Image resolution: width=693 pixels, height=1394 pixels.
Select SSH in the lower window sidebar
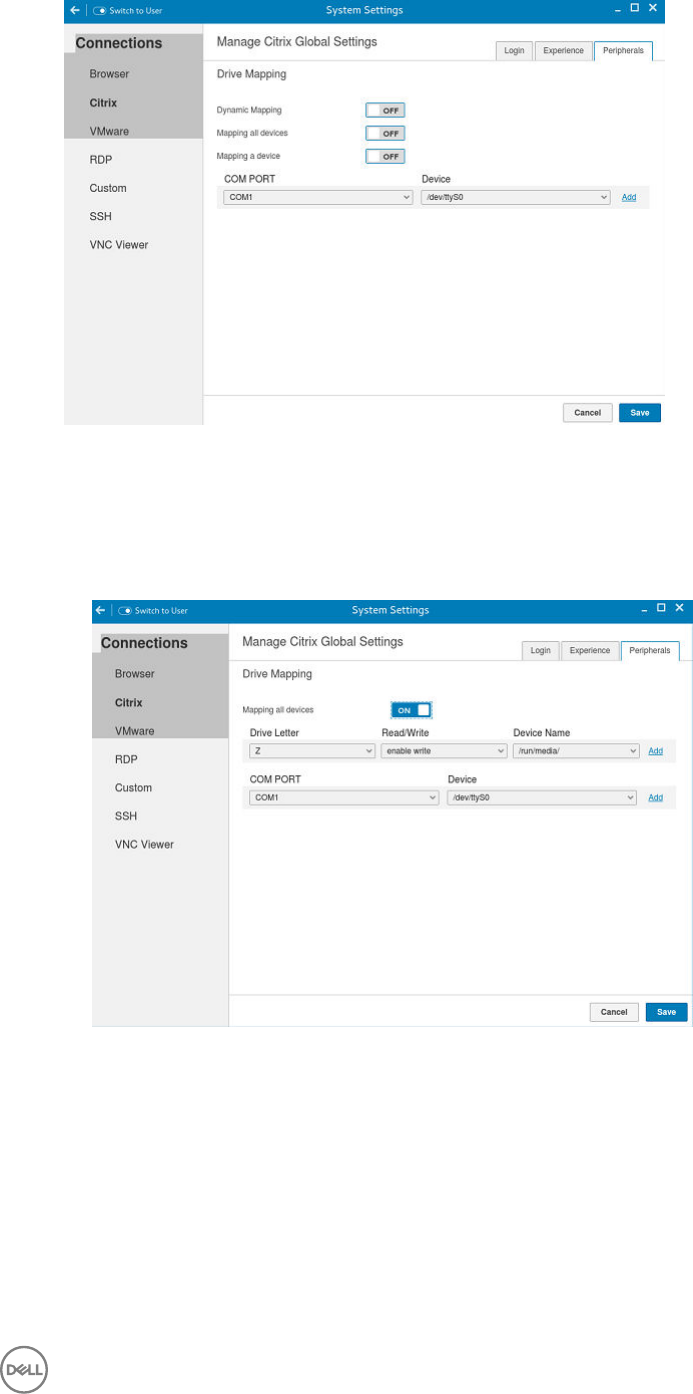126,816
